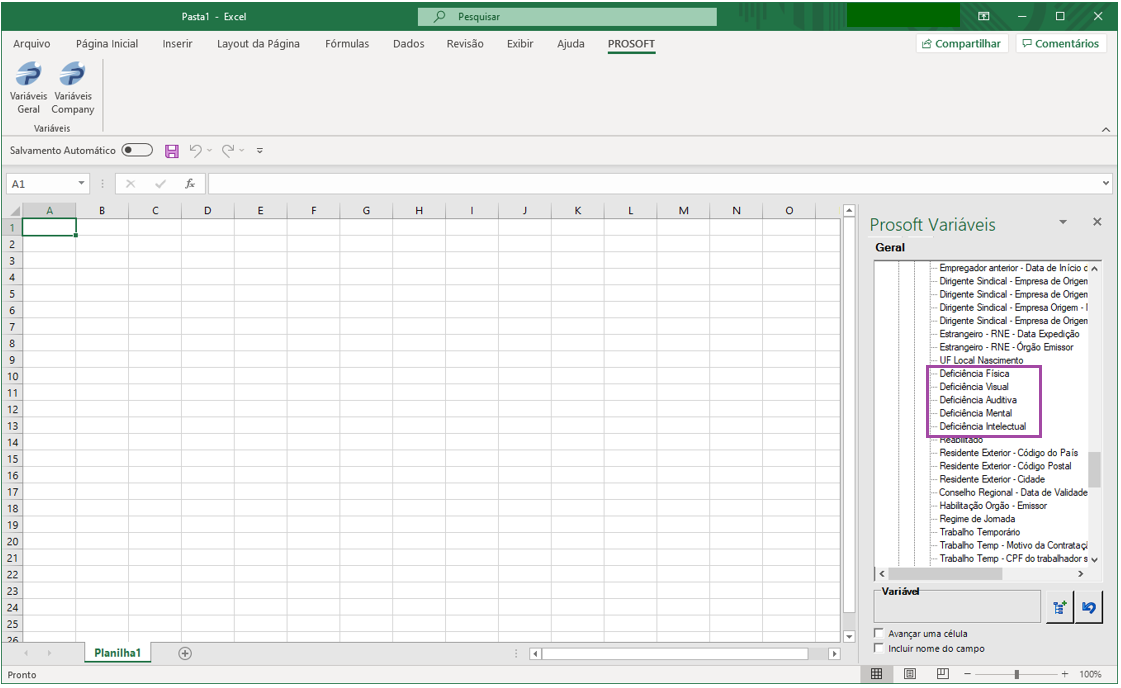Switch to Página Inicial tab
Viewport: 1121px width, 688px height.
coord(107,44)
